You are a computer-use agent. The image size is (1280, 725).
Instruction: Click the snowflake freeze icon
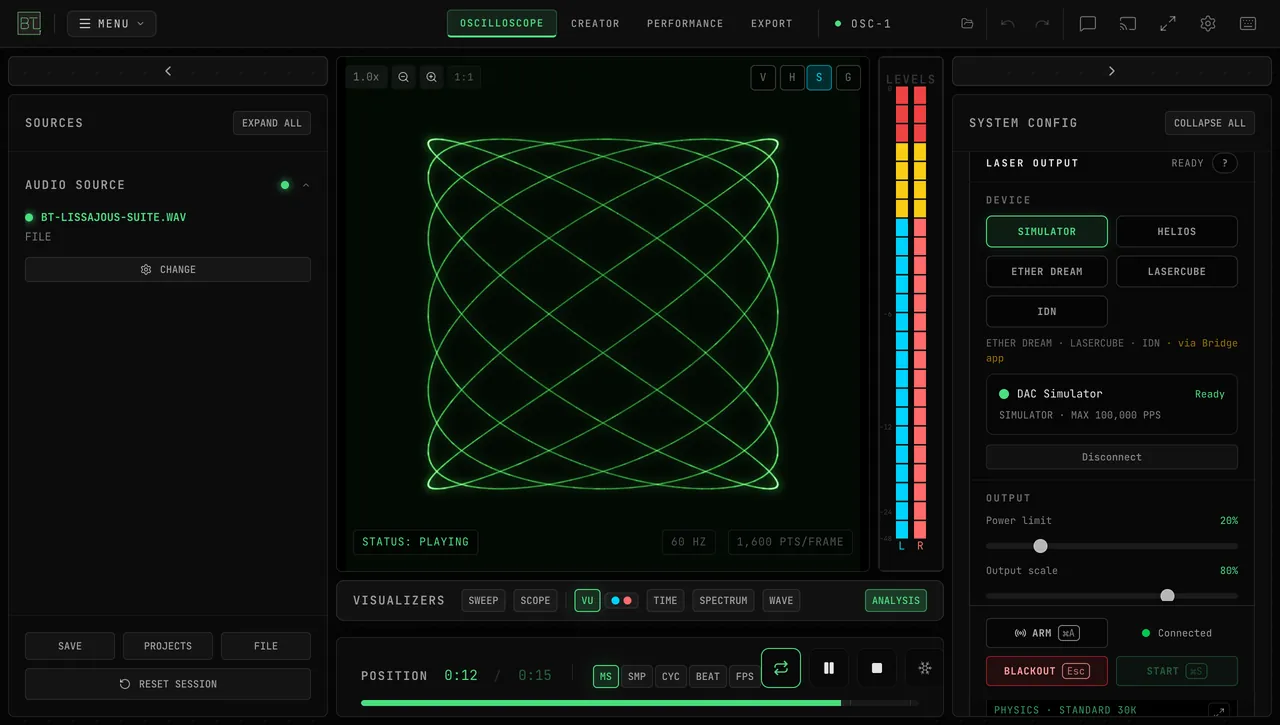pyautogui.click(x=925, y=668)
